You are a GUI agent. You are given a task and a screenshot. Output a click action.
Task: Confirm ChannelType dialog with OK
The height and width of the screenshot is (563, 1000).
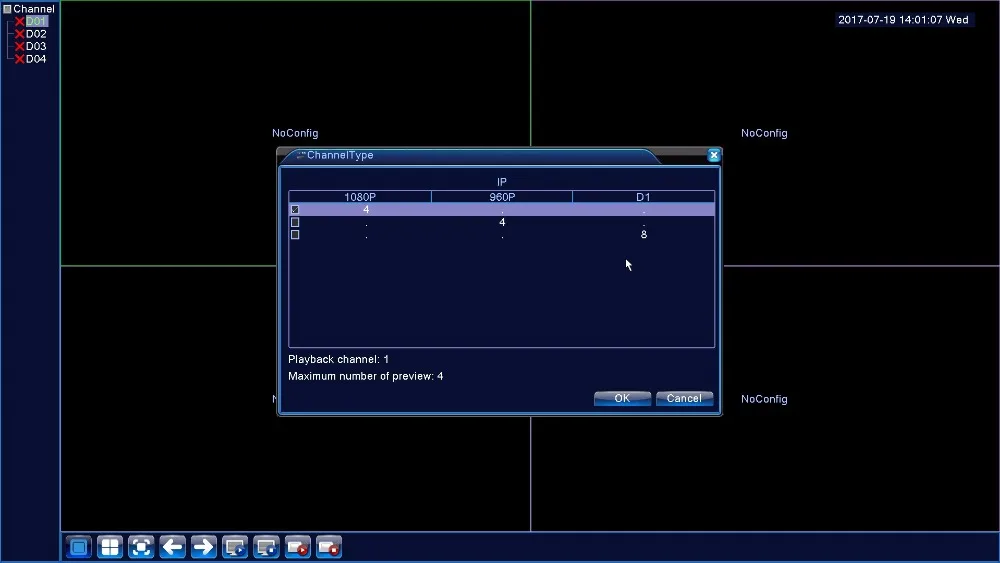coord(622,398)
